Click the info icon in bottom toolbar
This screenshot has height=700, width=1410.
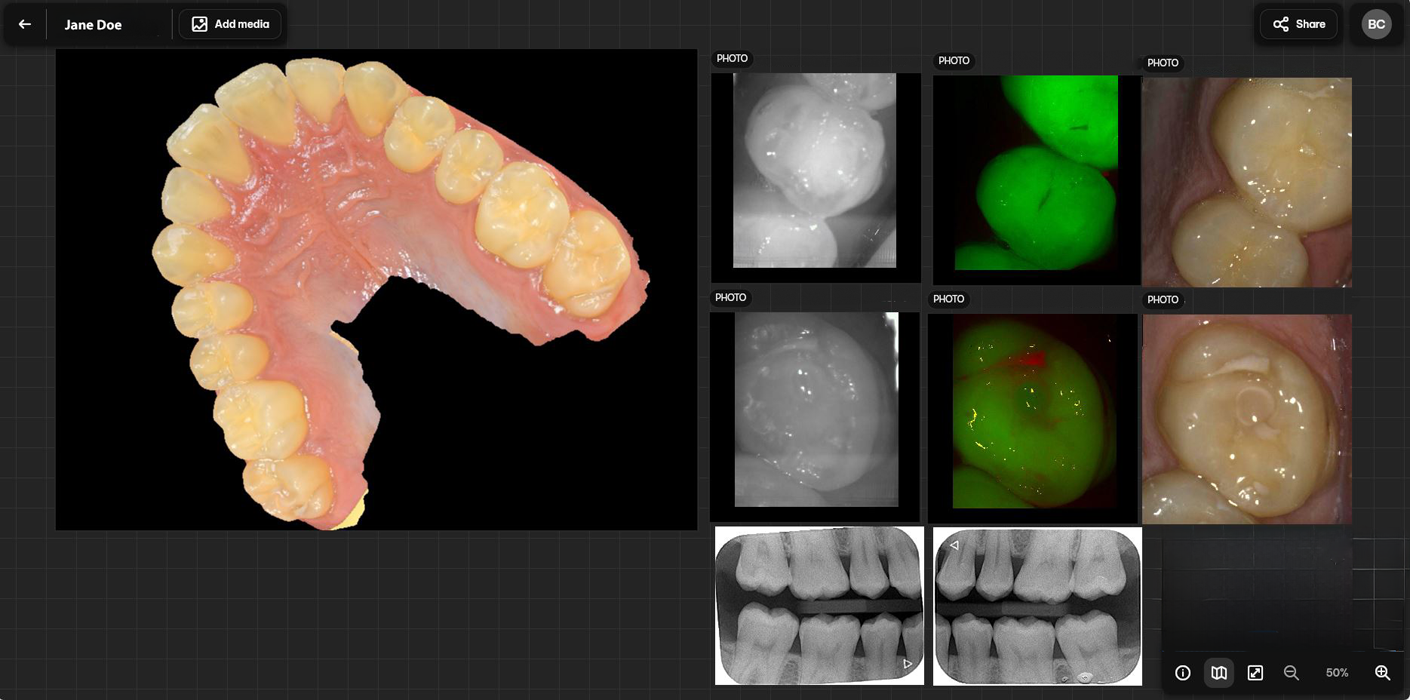click(x=1182, y=673)
